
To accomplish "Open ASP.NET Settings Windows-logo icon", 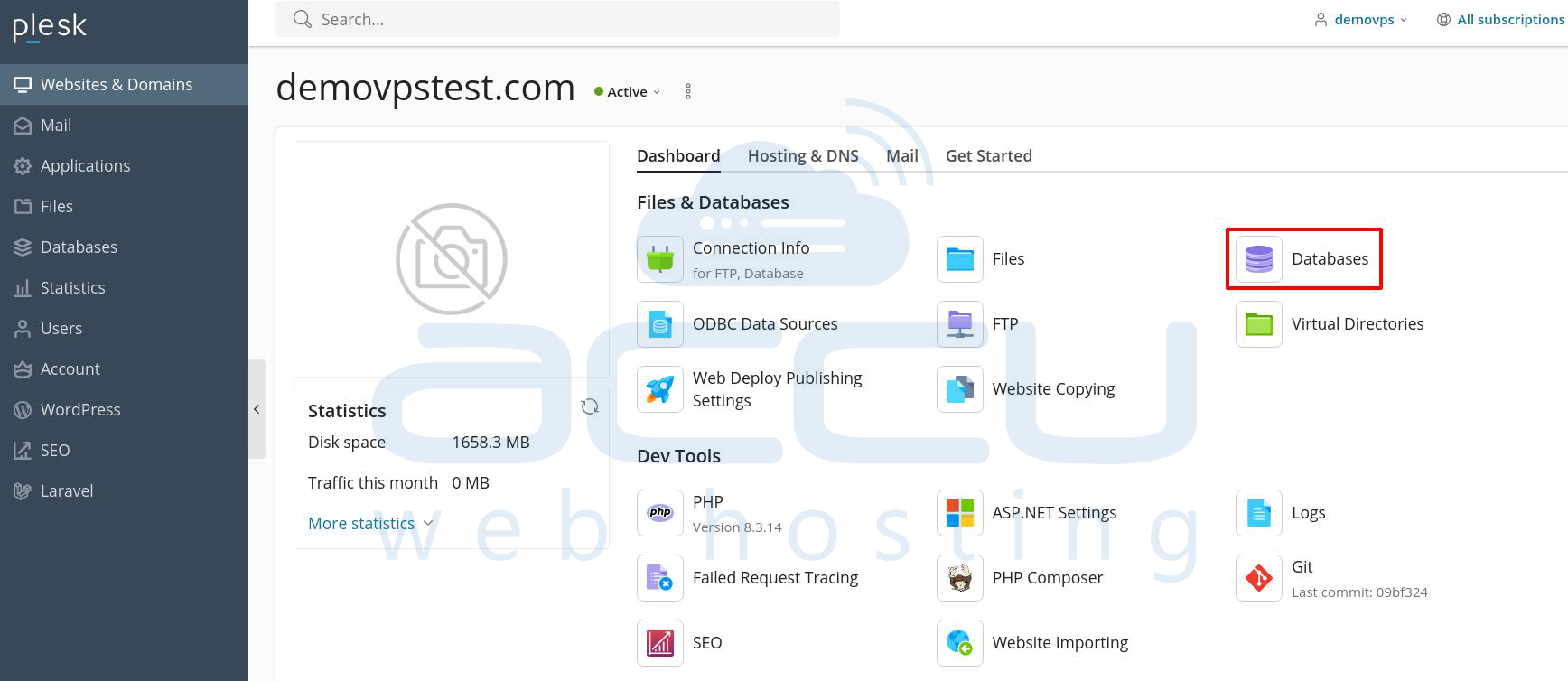I will (960, 513).
